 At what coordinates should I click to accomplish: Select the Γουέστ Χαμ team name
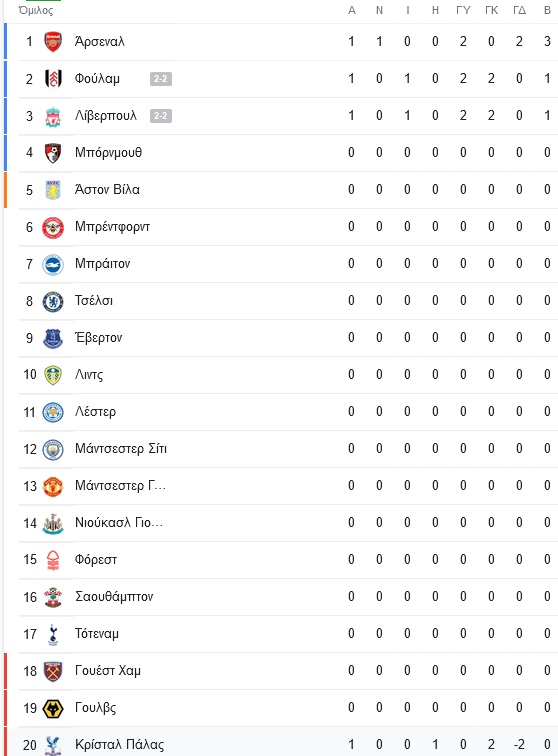(108, 671)
